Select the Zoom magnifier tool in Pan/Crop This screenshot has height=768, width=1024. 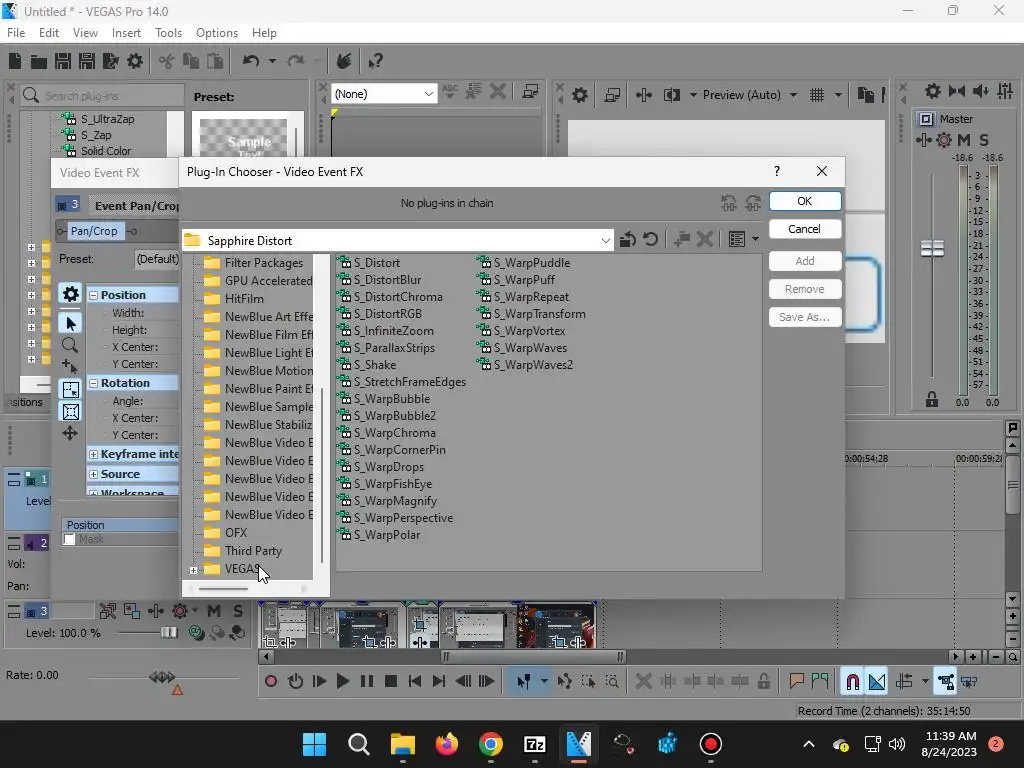70,345
